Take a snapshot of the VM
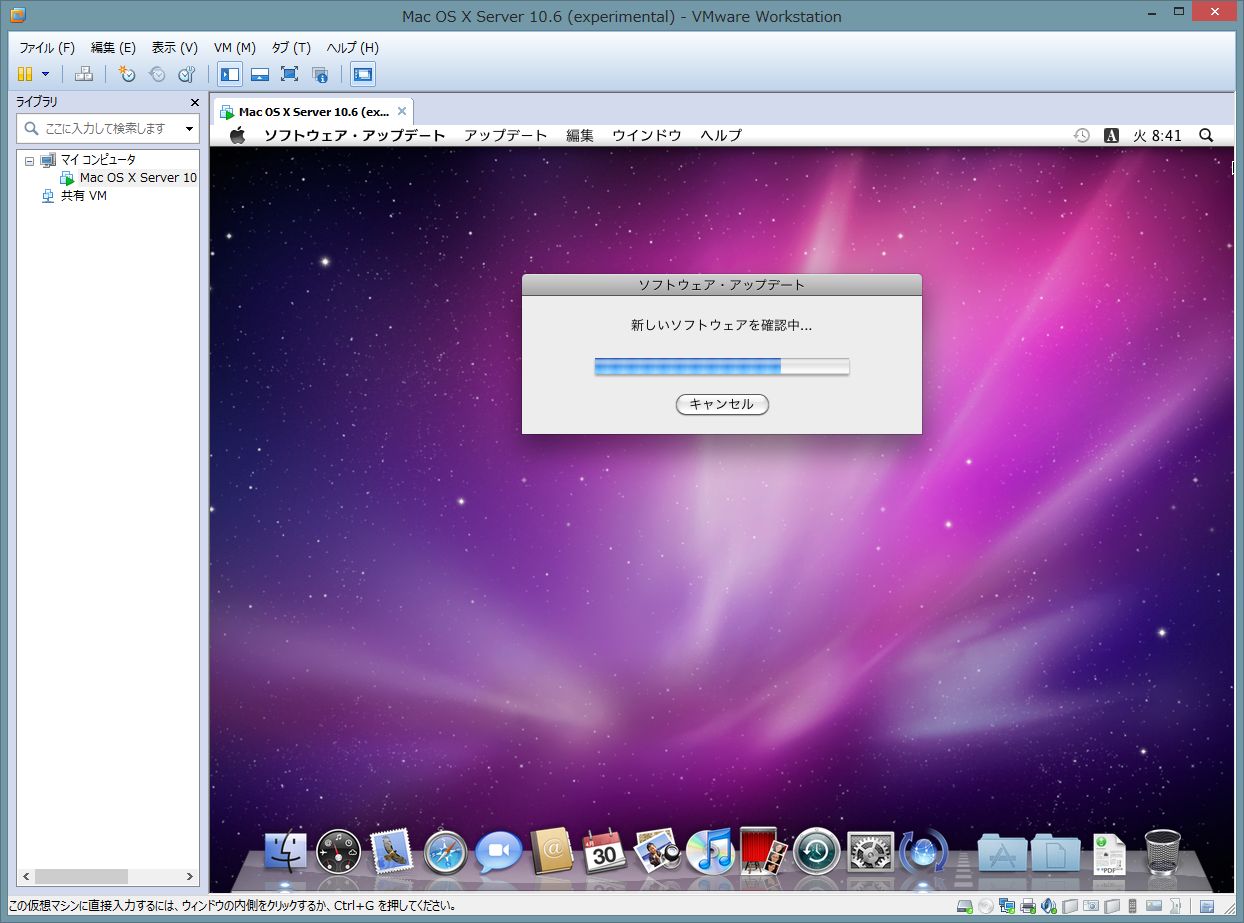 pos(127,74)
